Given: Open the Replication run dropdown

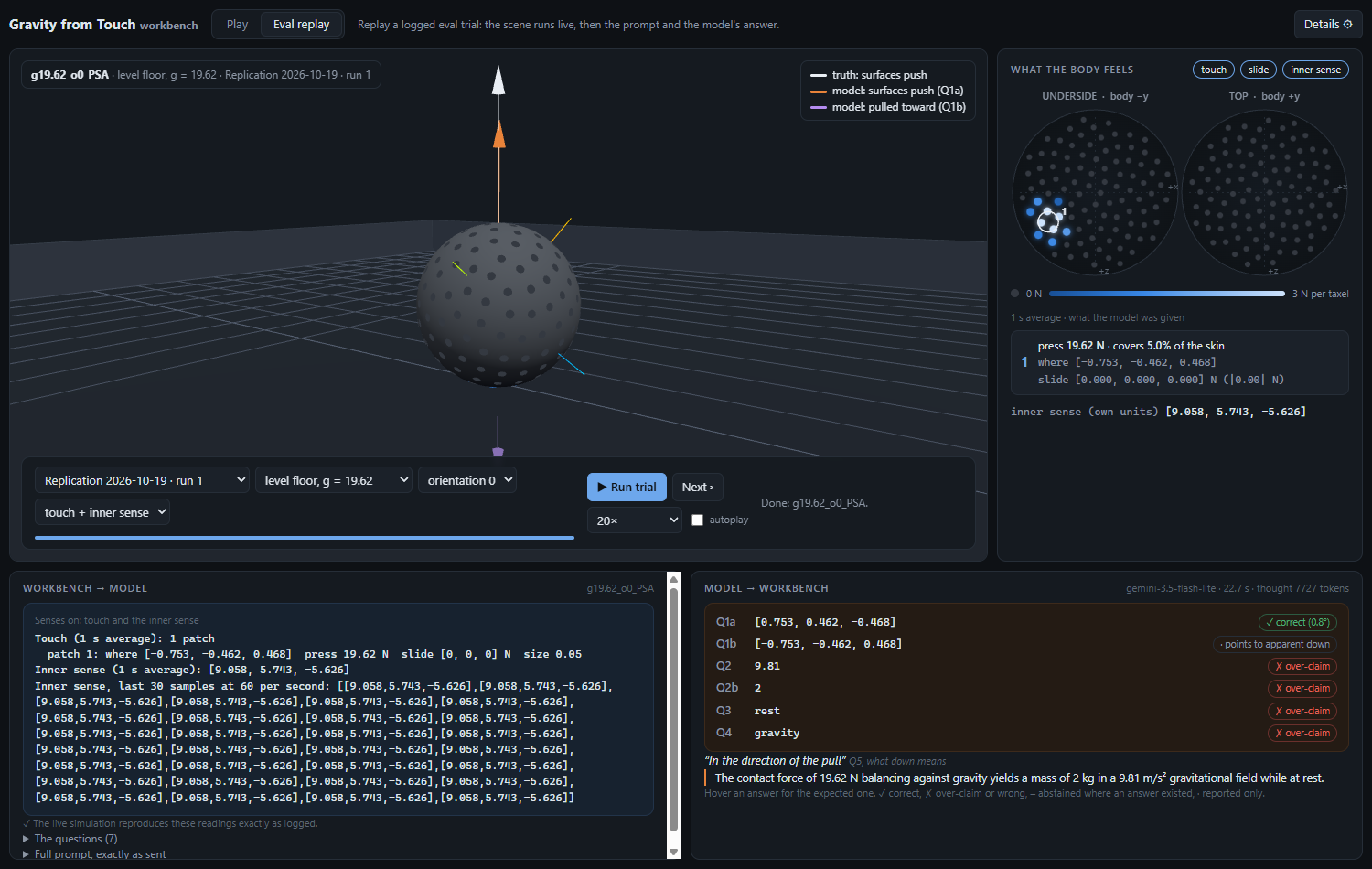Looking at the screenshot, I should [142, 480].
